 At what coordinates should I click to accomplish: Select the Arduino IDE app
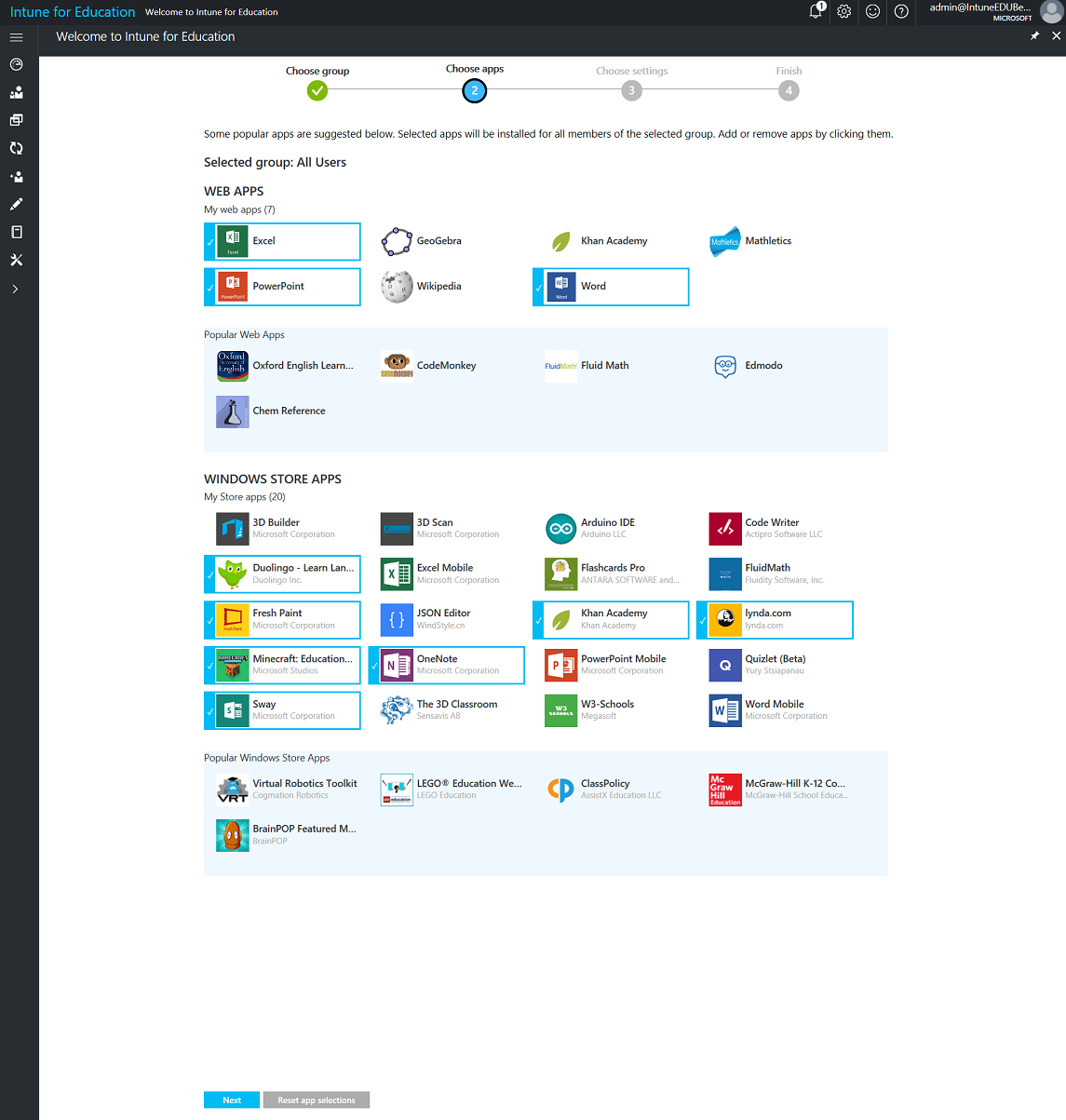[x=611, y=529]
